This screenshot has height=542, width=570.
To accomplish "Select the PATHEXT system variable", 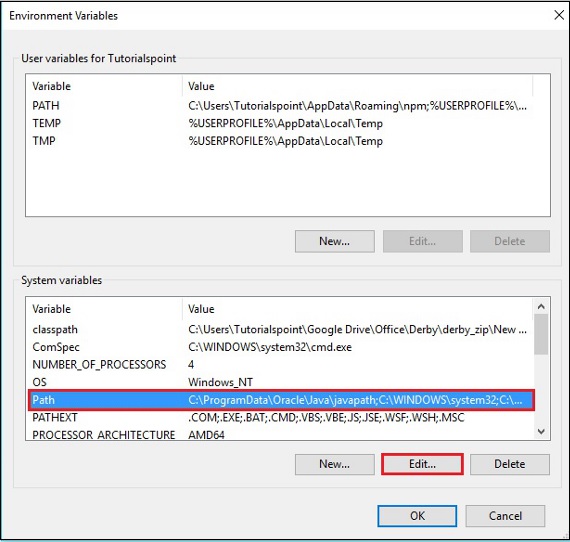I will coord(279,417).
